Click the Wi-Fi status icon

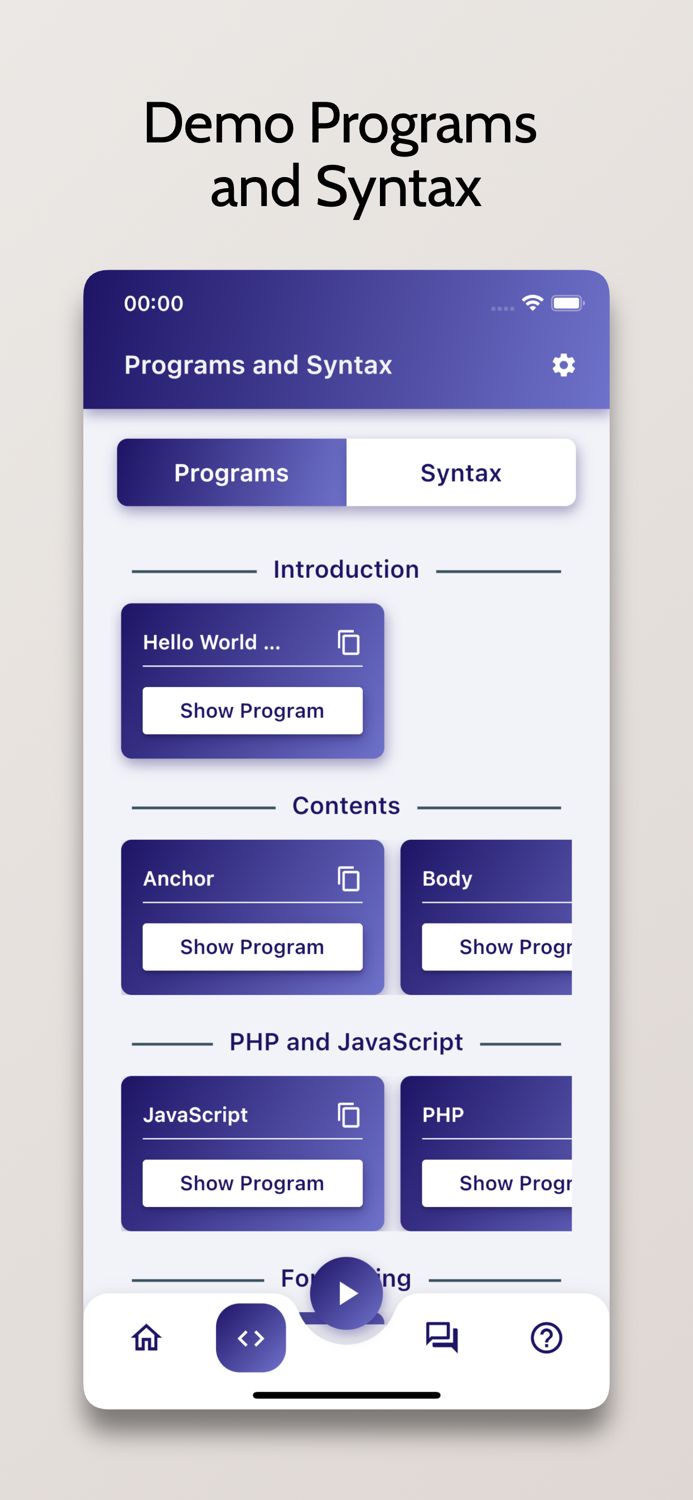point(533,303)
